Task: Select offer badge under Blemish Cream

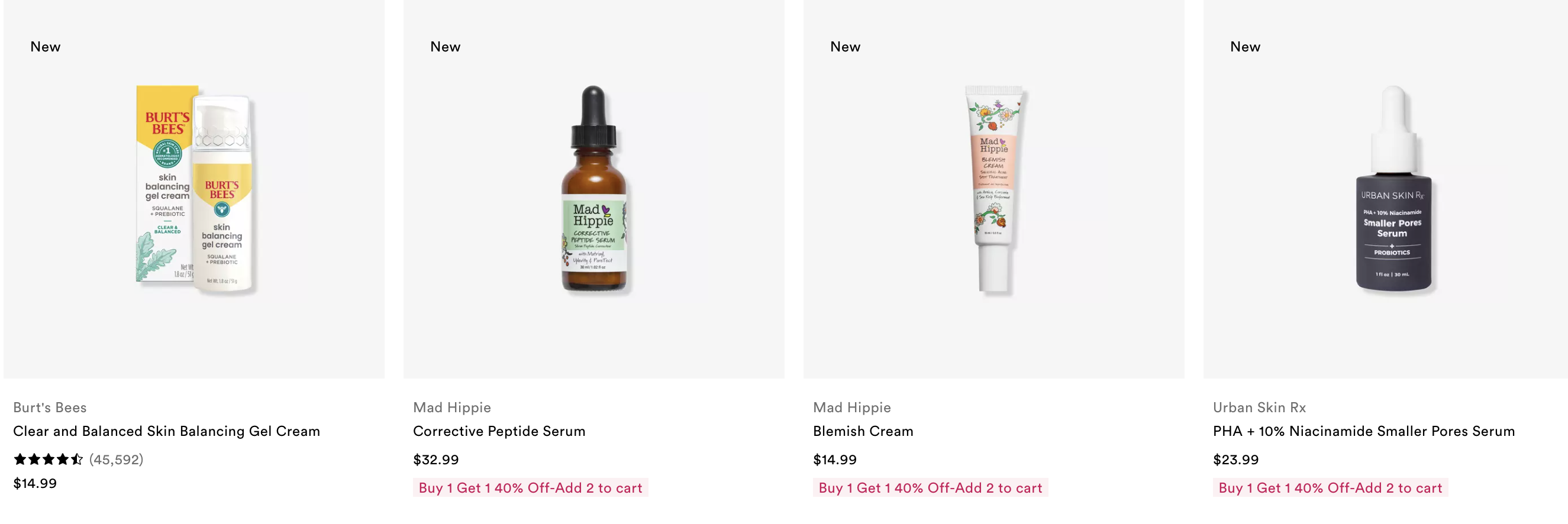Action: click(x=930, y=487)
